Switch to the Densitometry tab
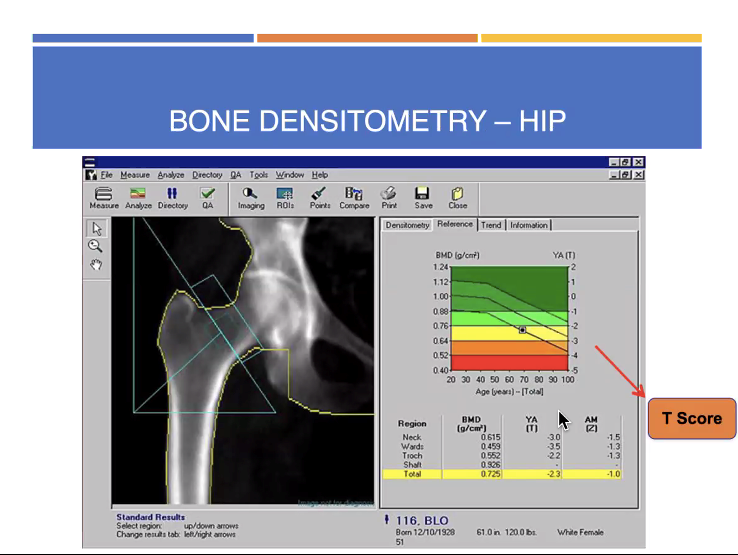738x555 pixels. point(407,225)
